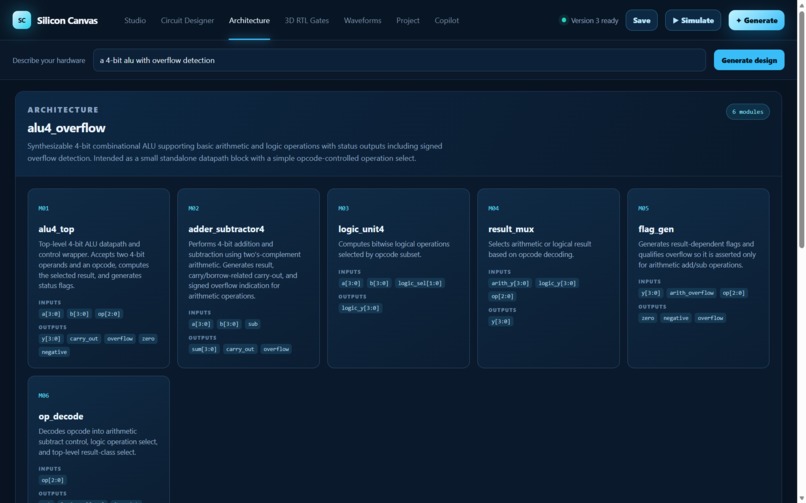
Task: Click overflow output chip in flag_gen
Action: coord(710,318)
